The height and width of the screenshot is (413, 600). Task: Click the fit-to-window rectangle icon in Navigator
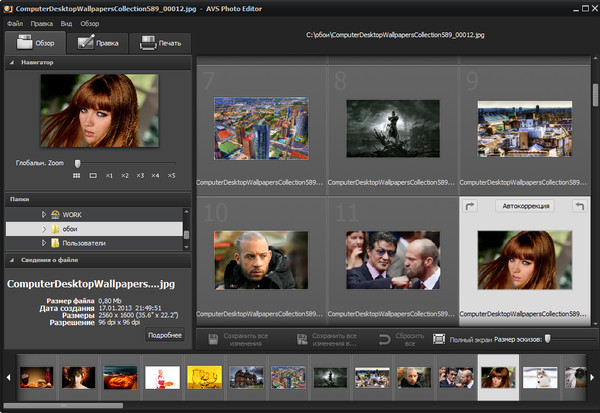click(x=92, y=175)
